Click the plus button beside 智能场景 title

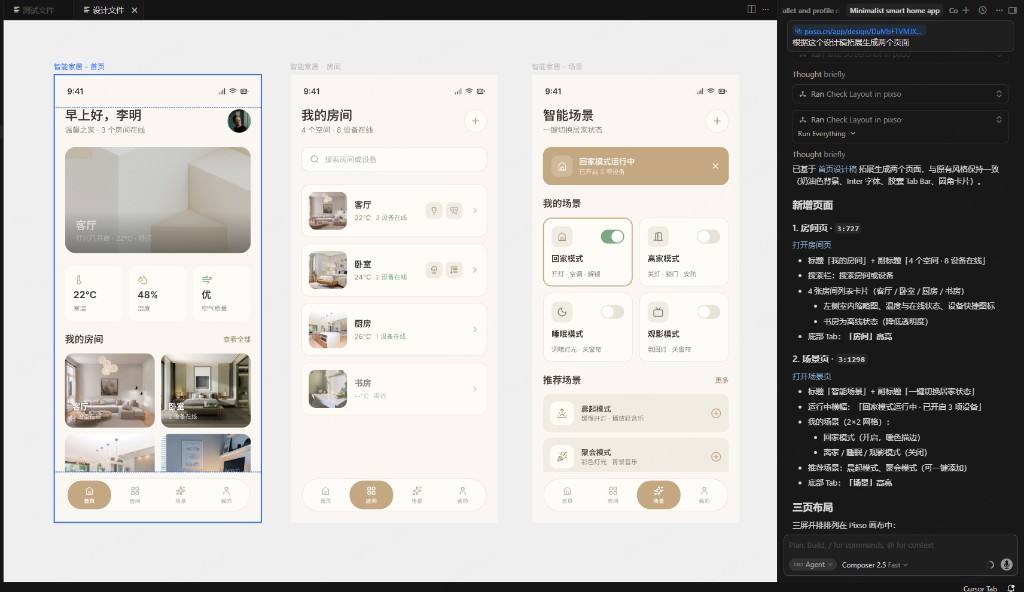(x=717, y=121)
